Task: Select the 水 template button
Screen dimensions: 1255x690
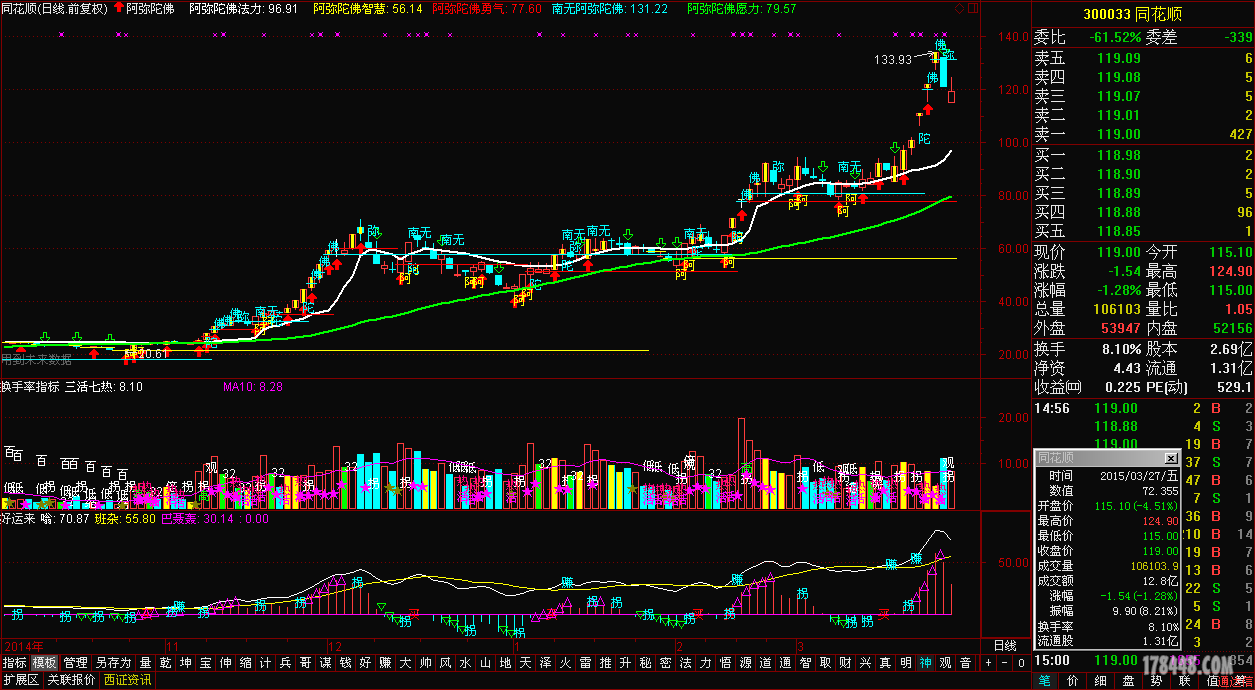Action: coord(465,662)
